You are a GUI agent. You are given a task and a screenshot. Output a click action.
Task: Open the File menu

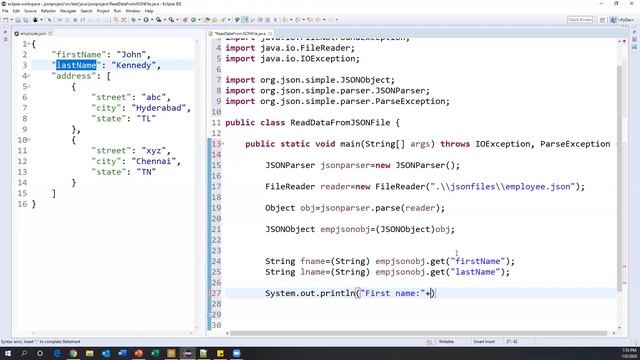click(x=5, y=11)
